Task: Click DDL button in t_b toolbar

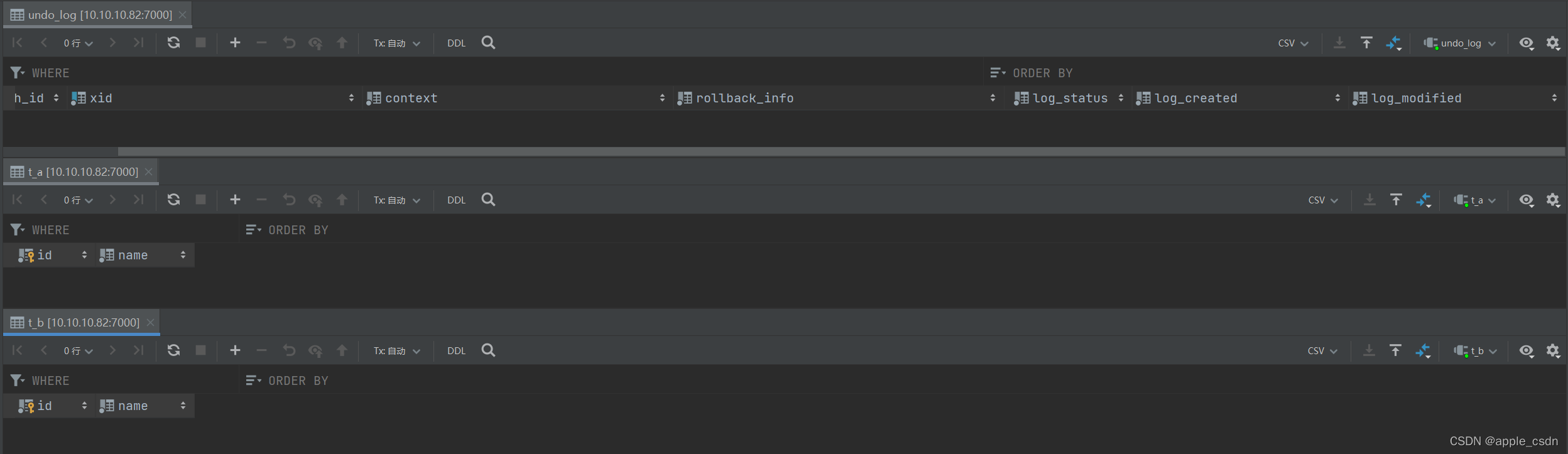Action: [x=457, y=351]
